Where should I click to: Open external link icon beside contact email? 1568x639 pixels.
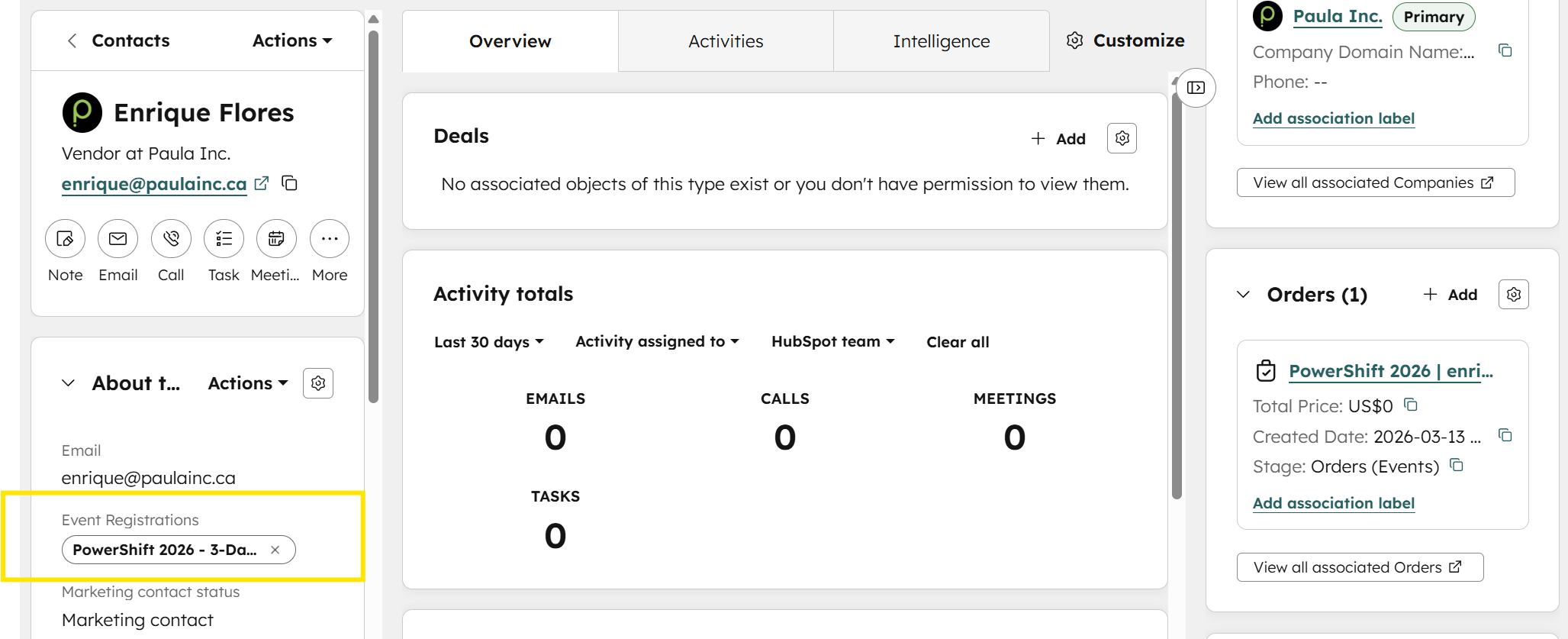[262, 183]
